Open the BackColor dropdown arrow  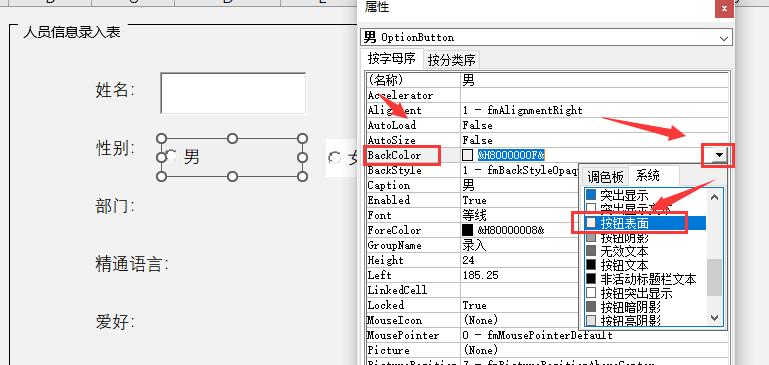pyautogui.click(x=719, y=156)
